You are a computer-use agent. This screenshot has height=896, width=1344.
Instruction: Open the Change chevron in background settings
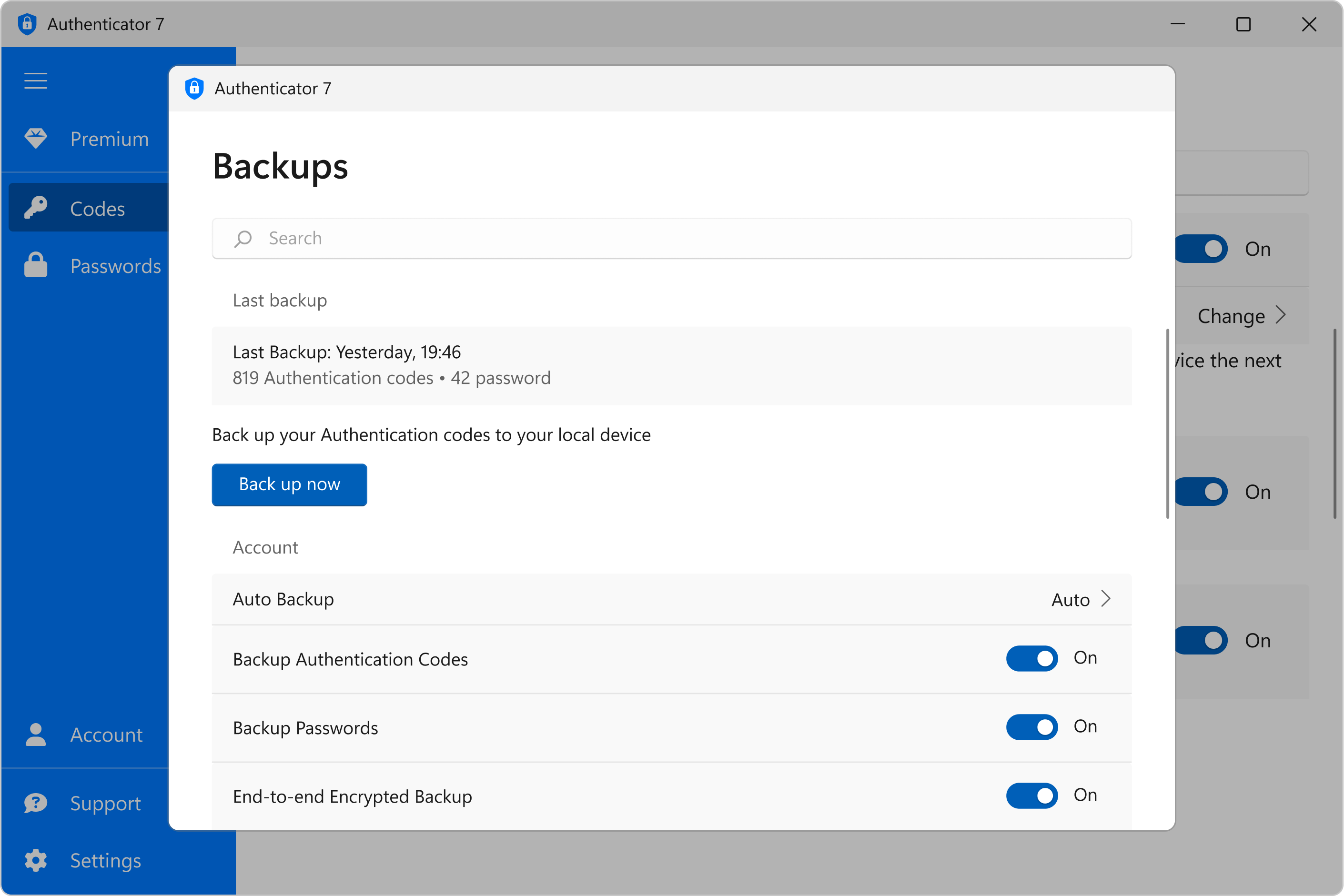click(1281, 315)
